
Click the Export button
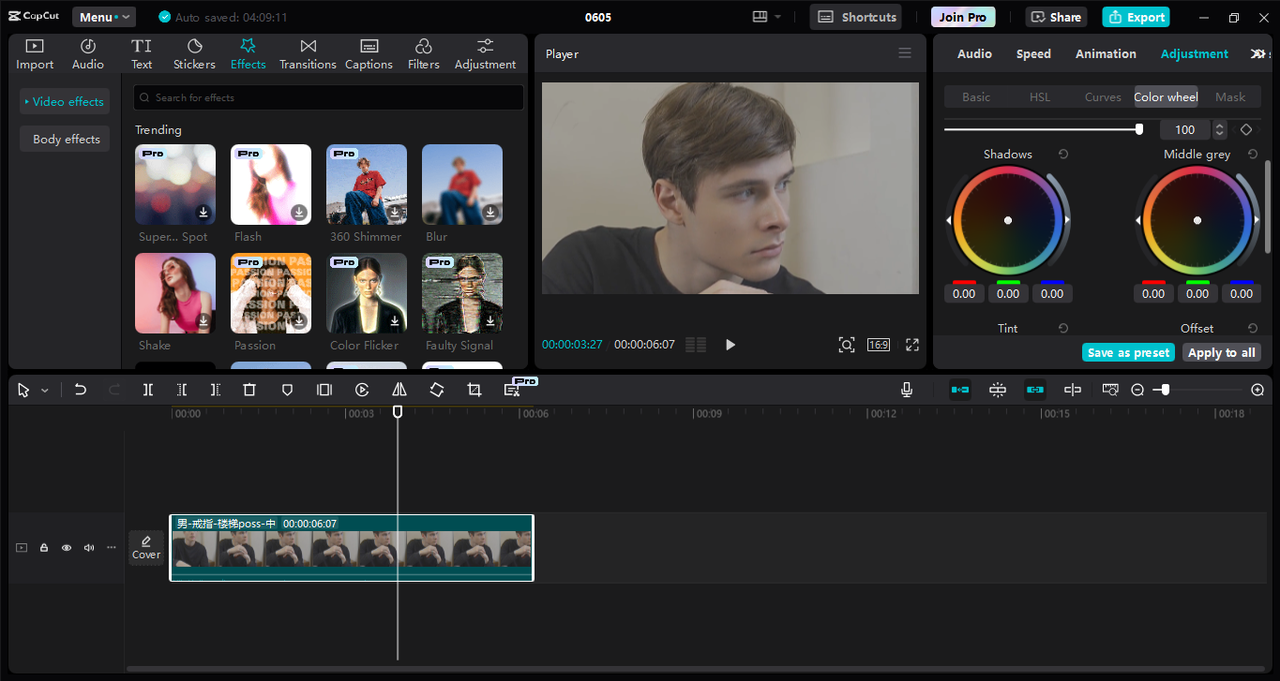pyautogui.click(x=1136, y=17)
